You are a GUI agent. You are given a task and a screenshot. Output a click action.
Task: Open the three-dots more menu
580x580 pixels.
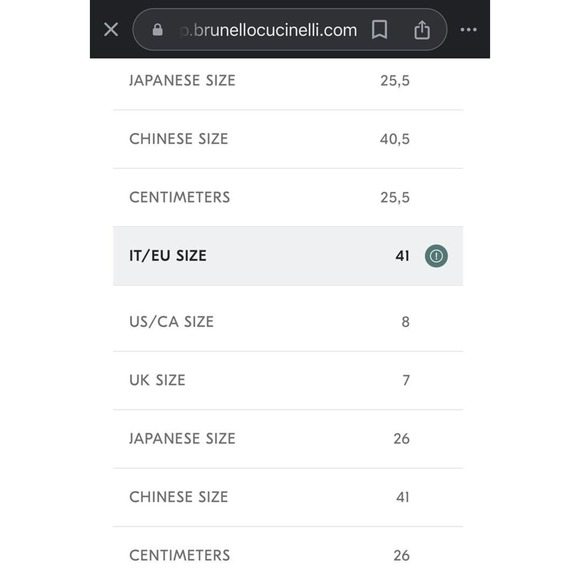coord(469,30)
